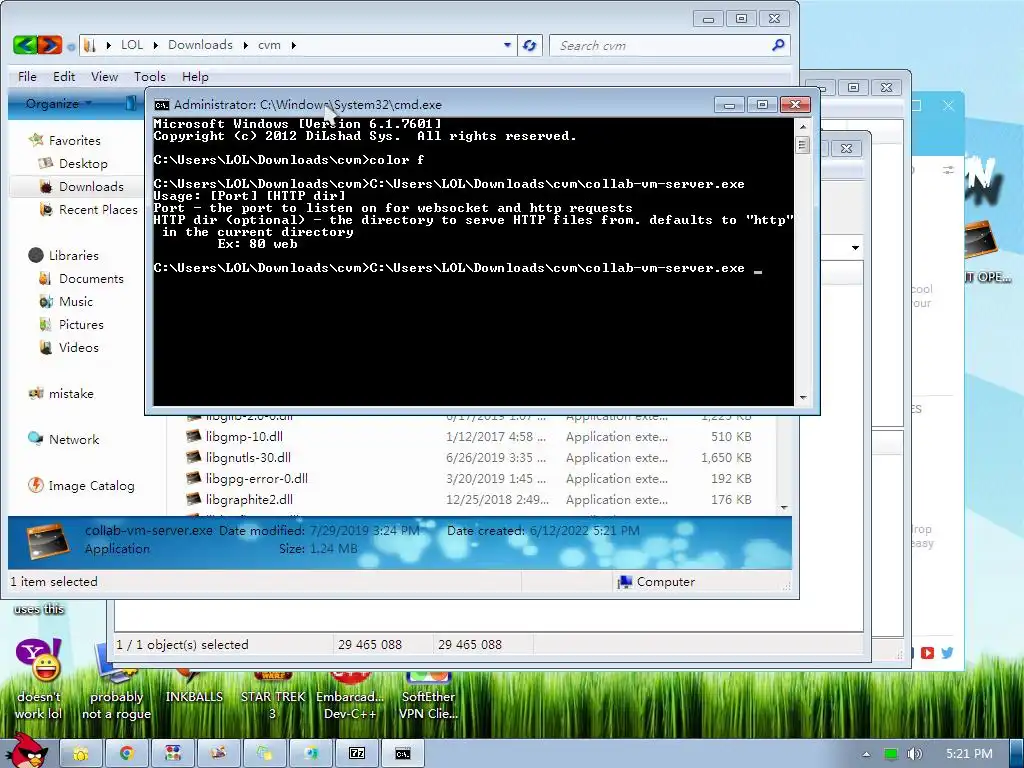
Task: Go to Desktop in navigation pane
Action: [x=83, y=163]
